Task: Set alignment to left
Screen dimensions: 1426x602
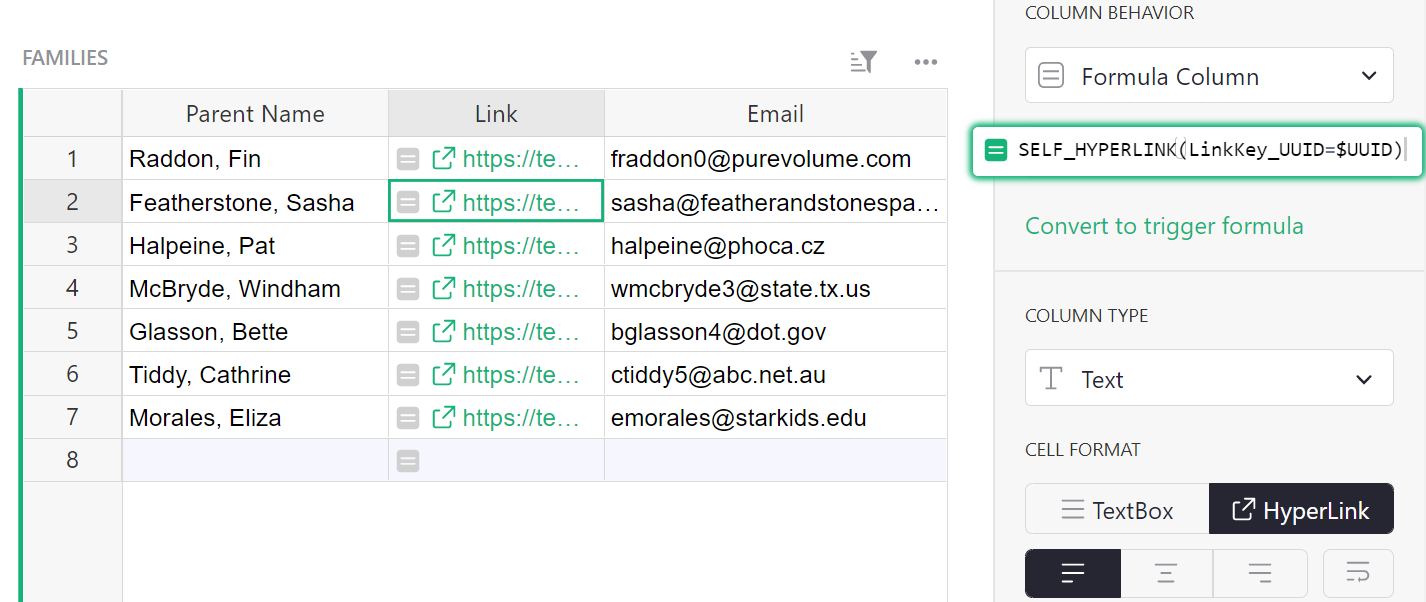Action: tap(1073, 573)
